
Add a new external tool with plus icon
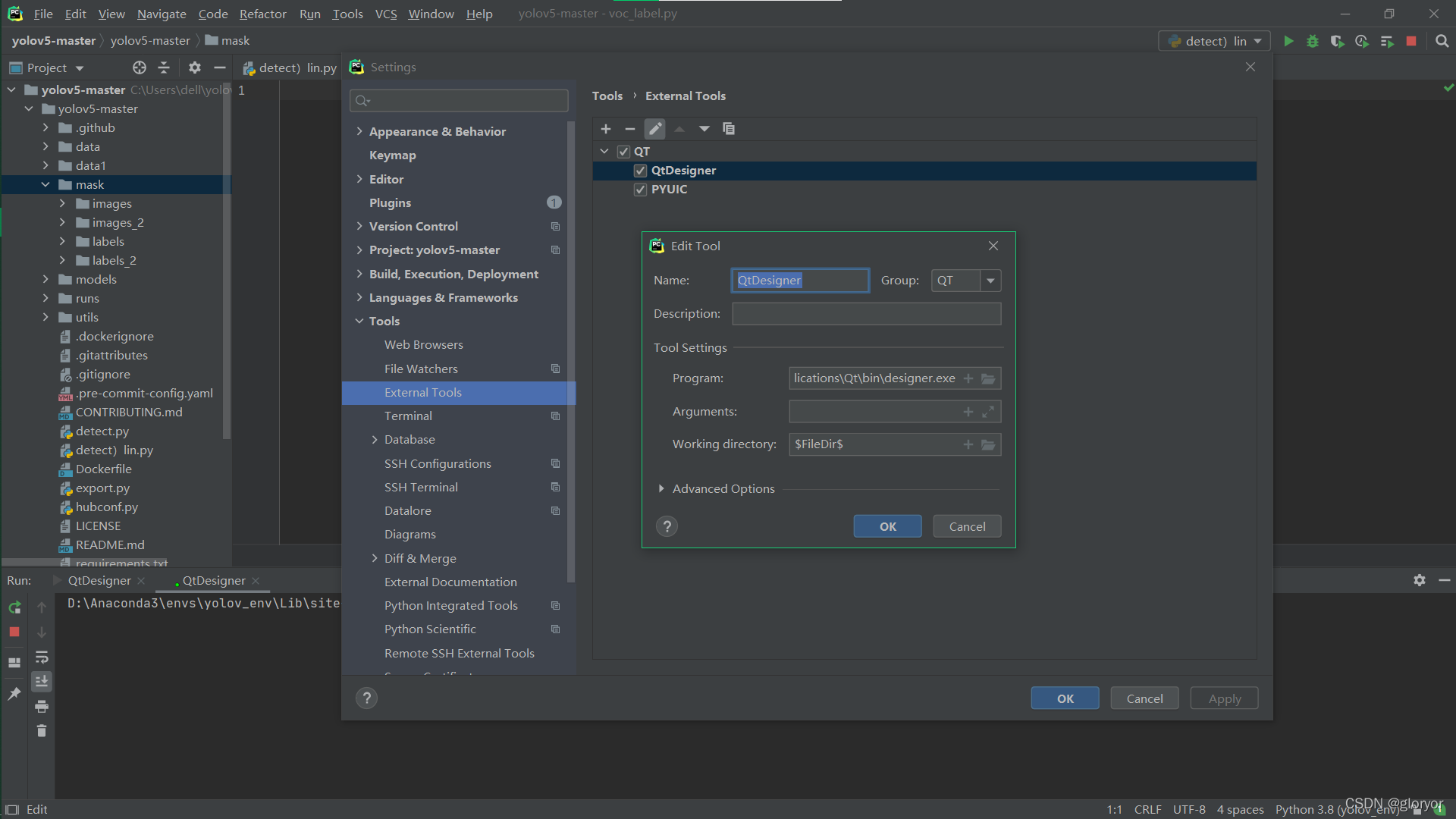click(x=606, y=129)
